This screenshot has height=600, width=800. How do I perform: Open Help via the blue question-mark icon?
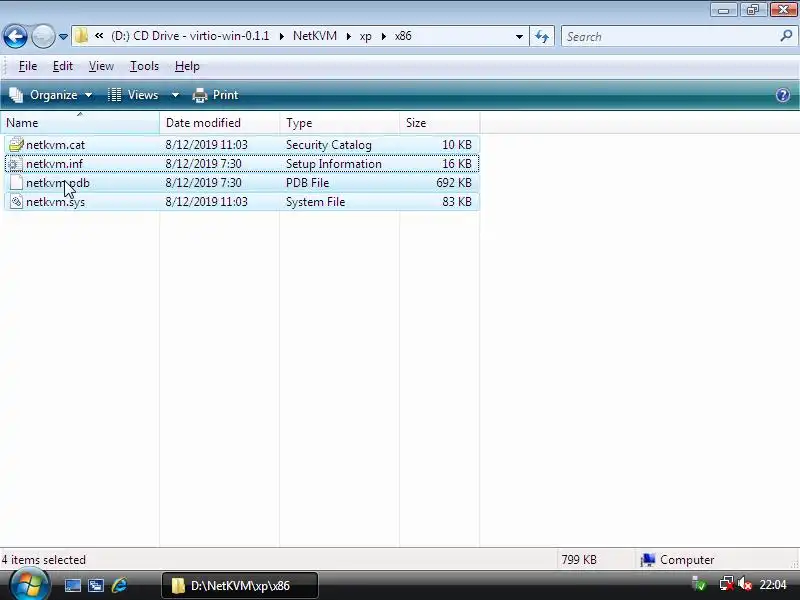pos(783,95)
